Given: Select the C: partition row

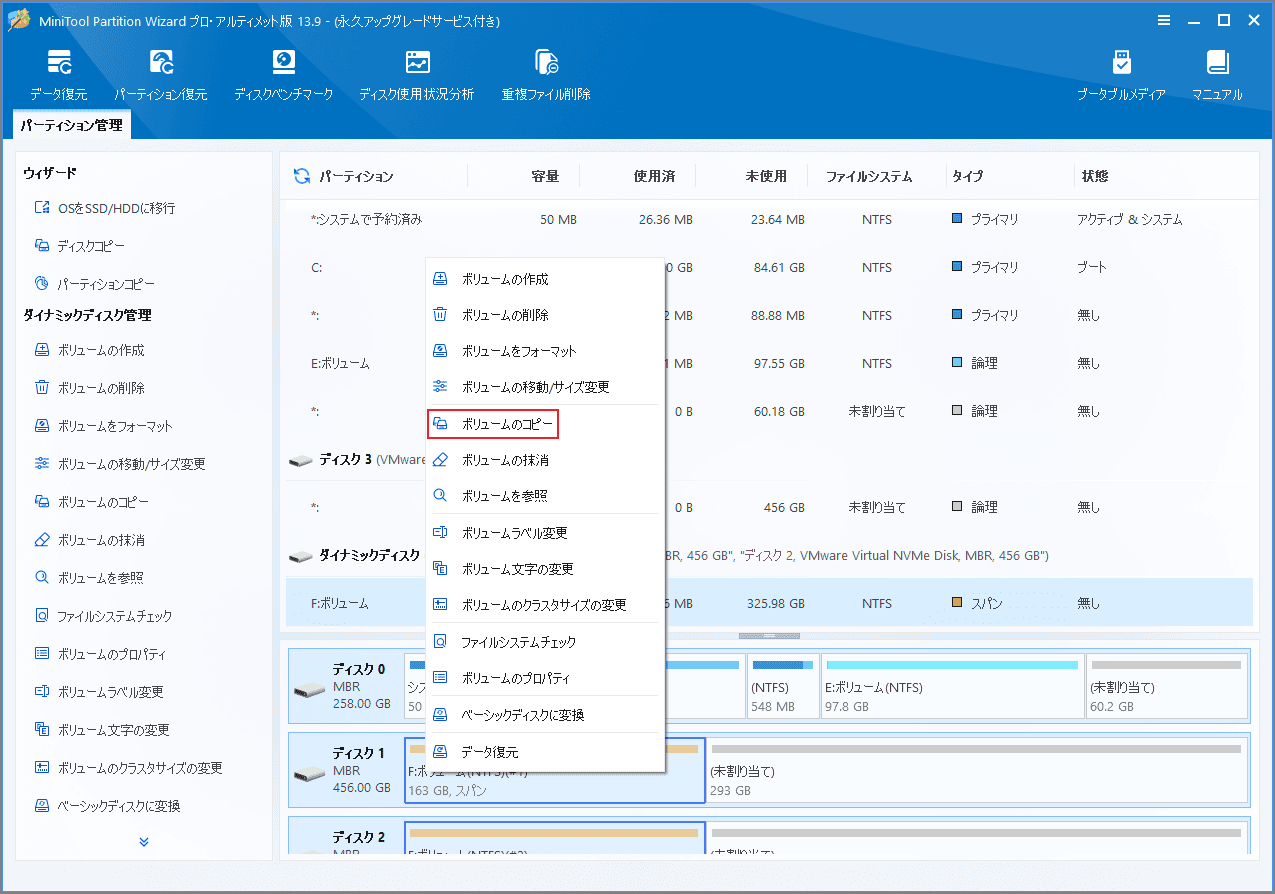Looking at the screenshot, I should (769, 267).
